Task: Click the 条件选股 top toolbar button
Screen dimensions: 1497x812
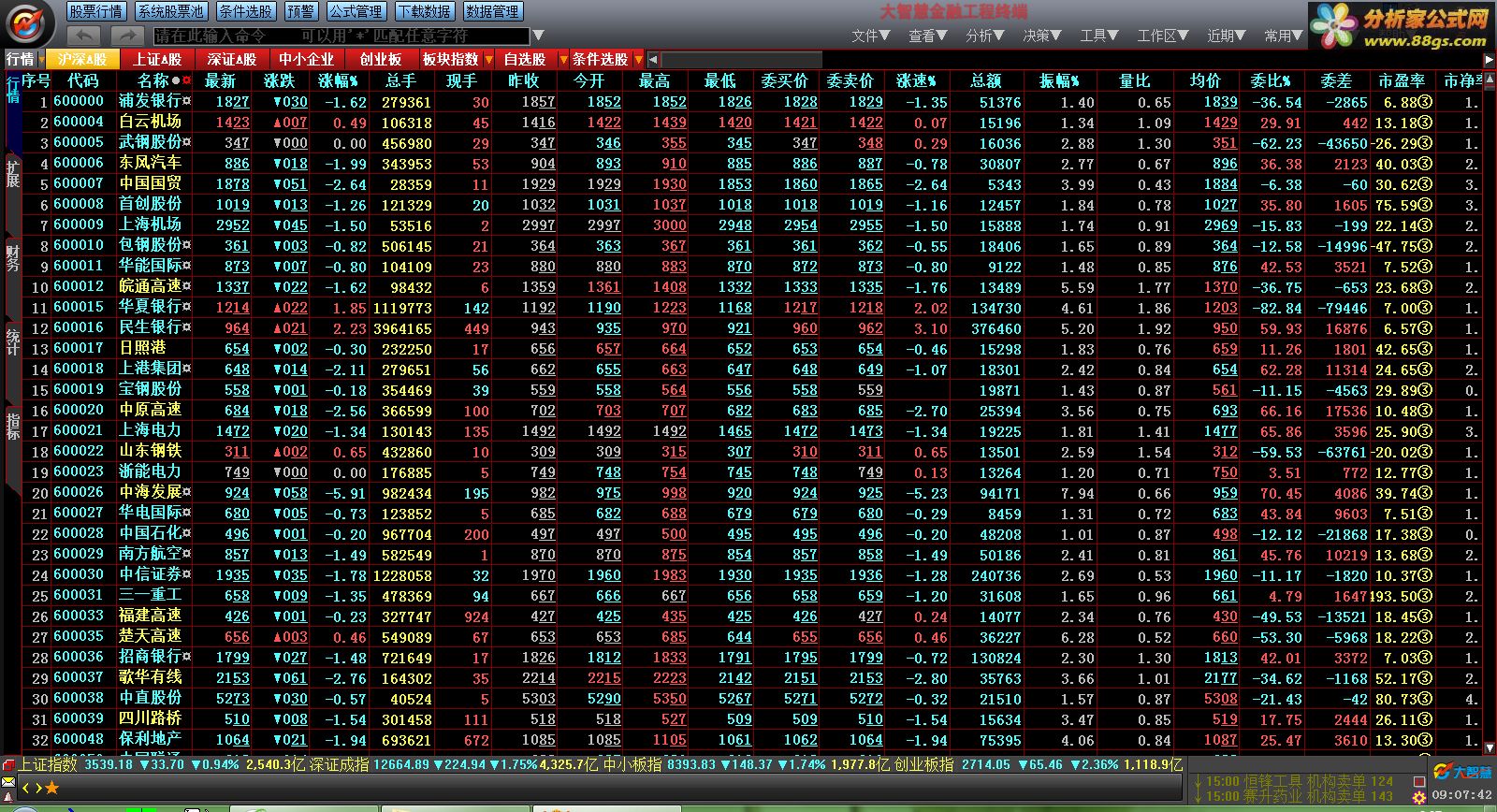Action: click(x=245, y=11)
